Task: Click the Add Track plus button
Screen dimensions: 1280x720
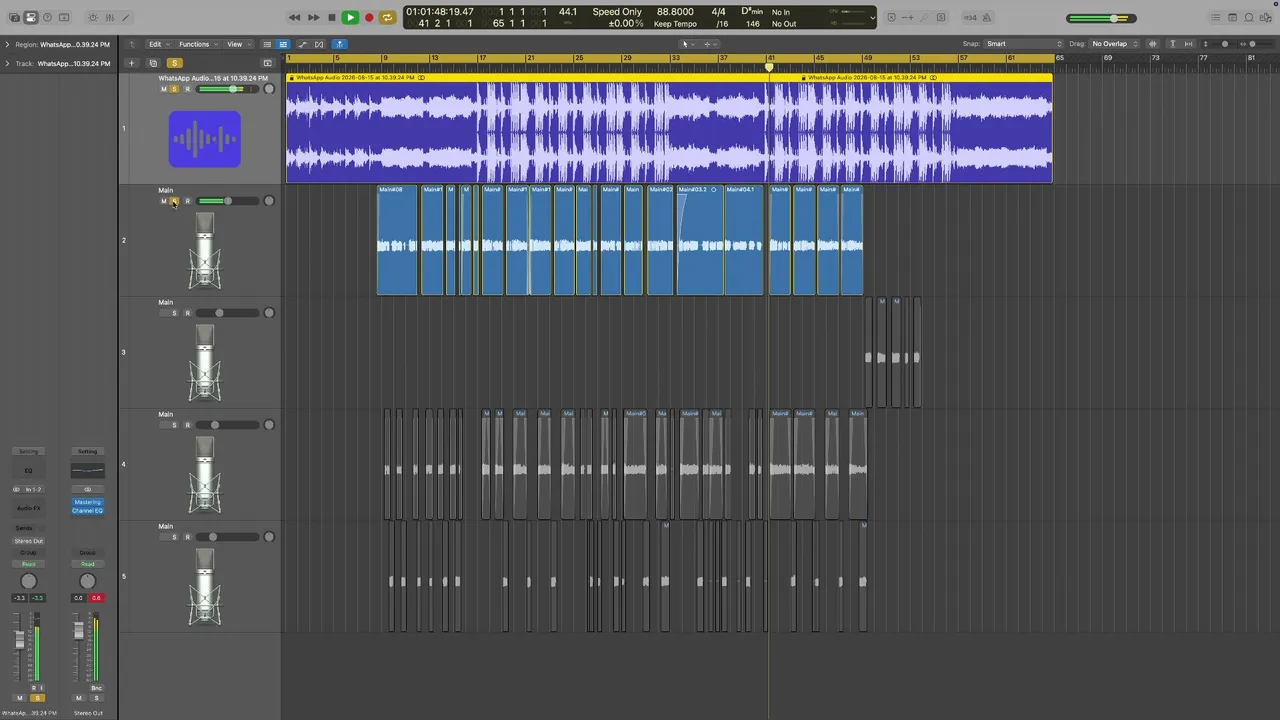Action: pos(130,63)
